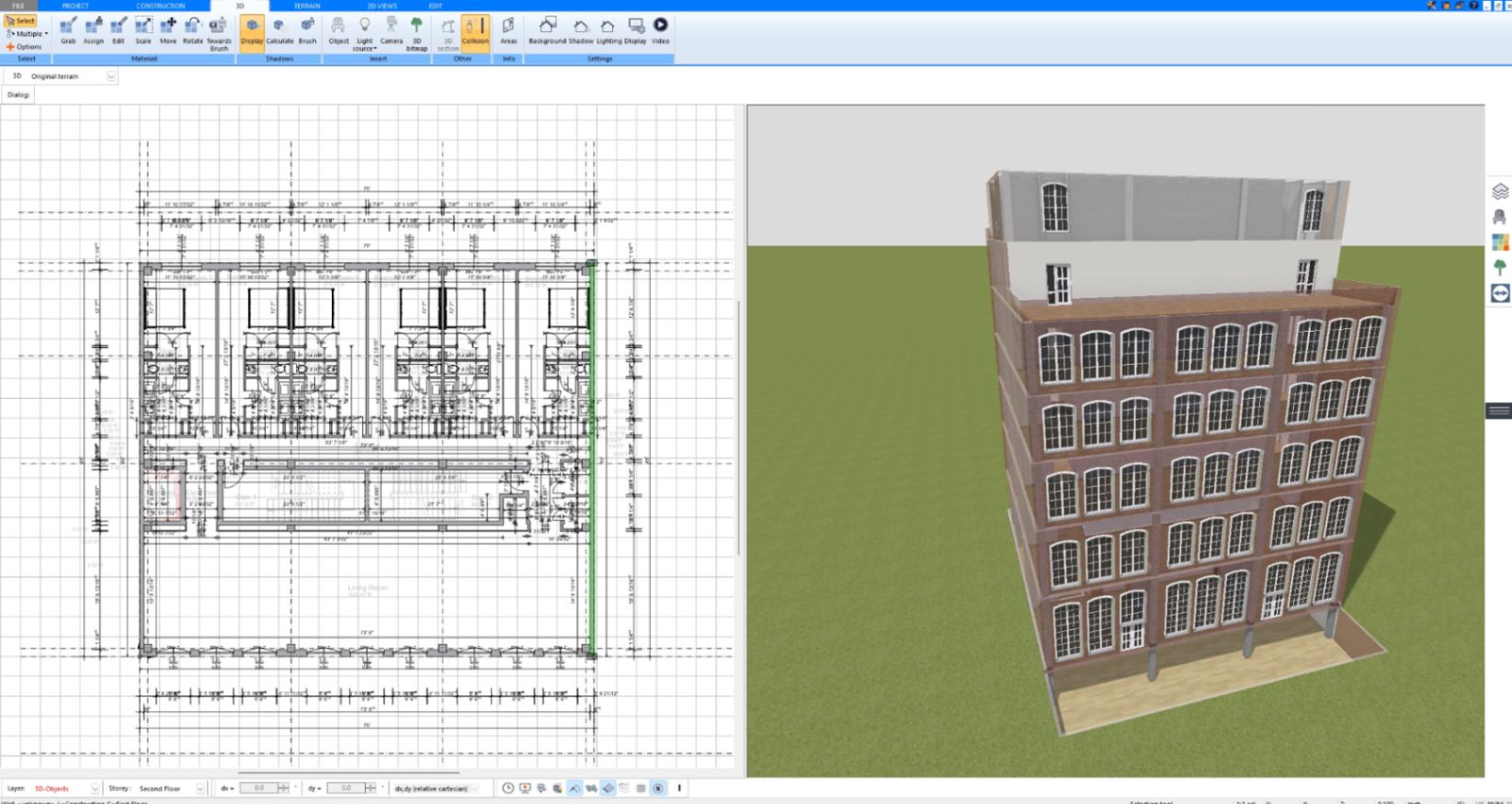Open the Video settings button

pos(660,30)
